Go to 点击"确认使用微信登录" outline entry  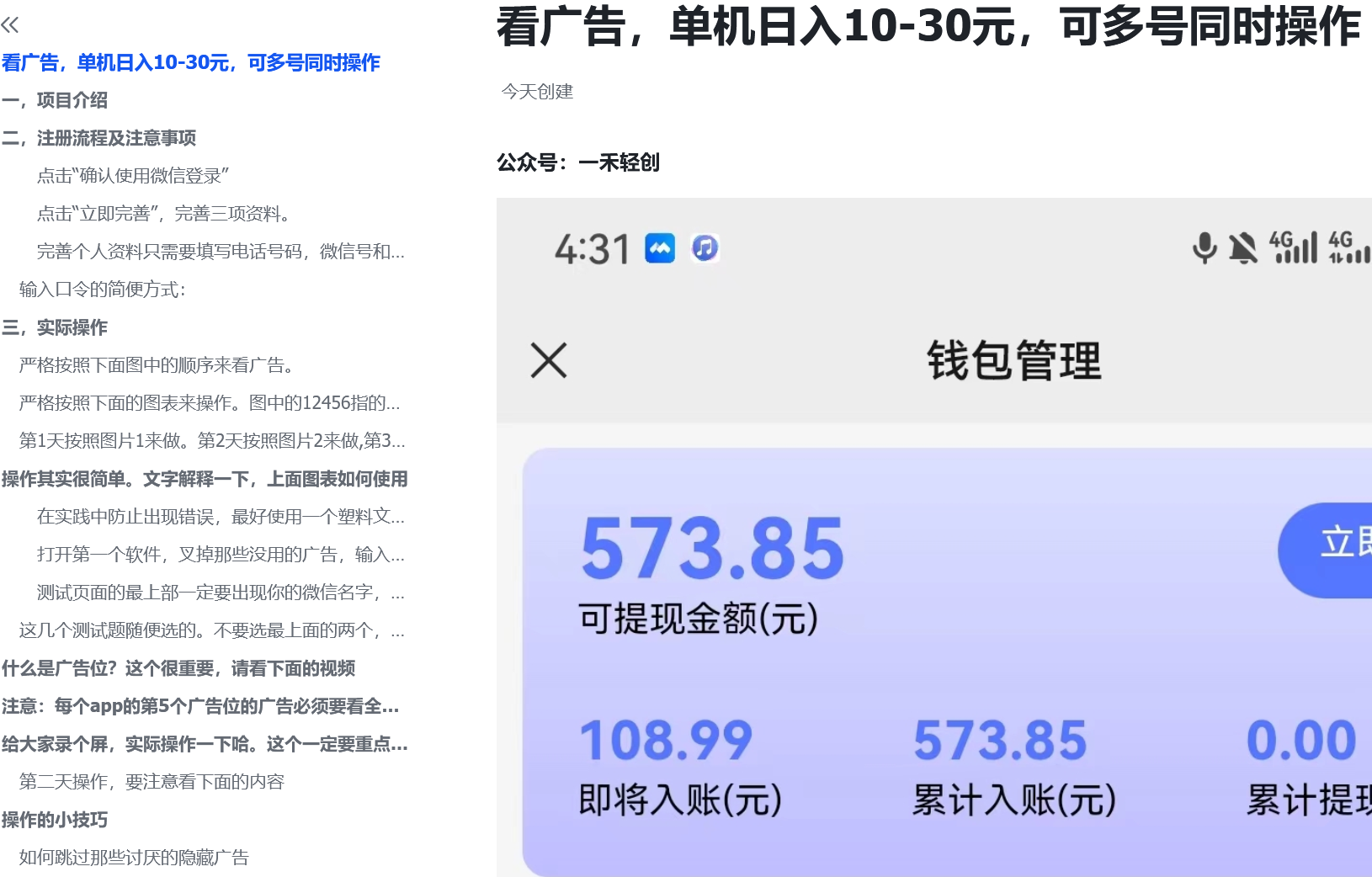click(x=133, y=176)
